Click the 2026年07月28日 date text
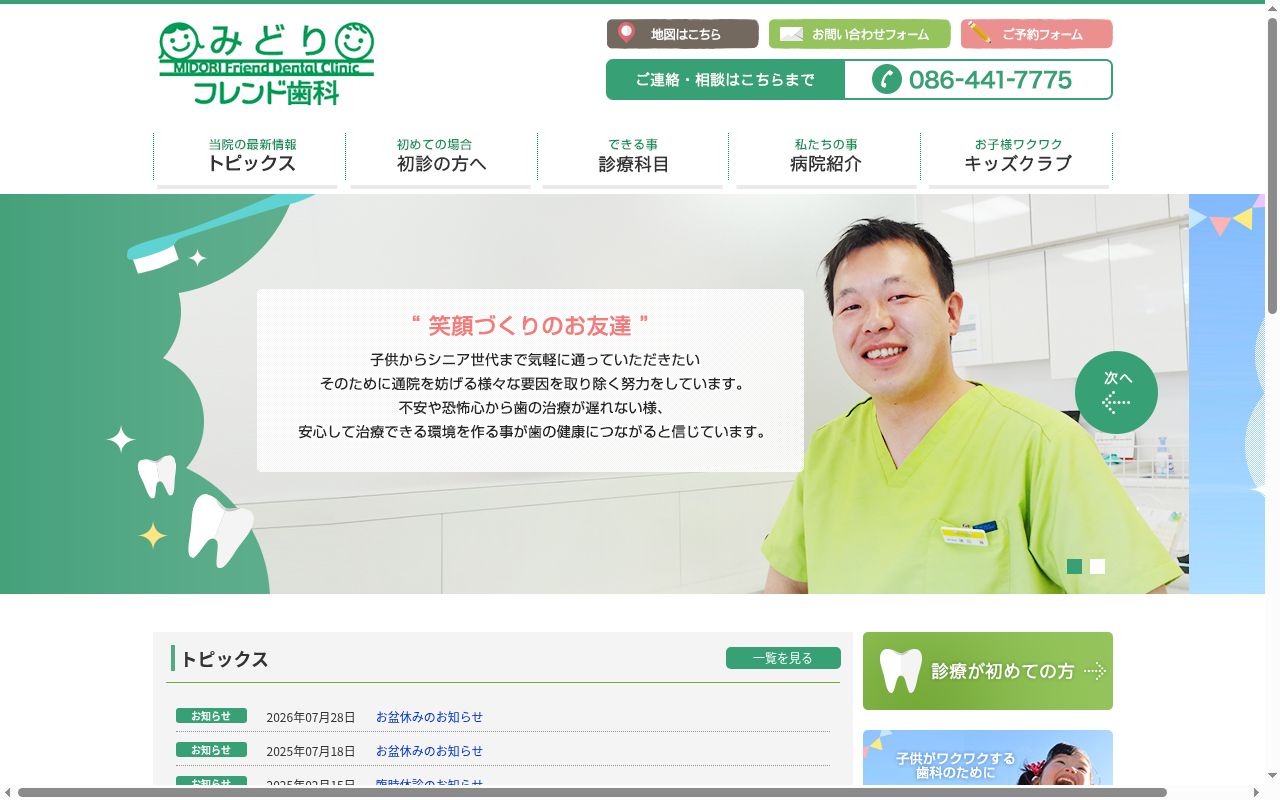 [311, 717]
